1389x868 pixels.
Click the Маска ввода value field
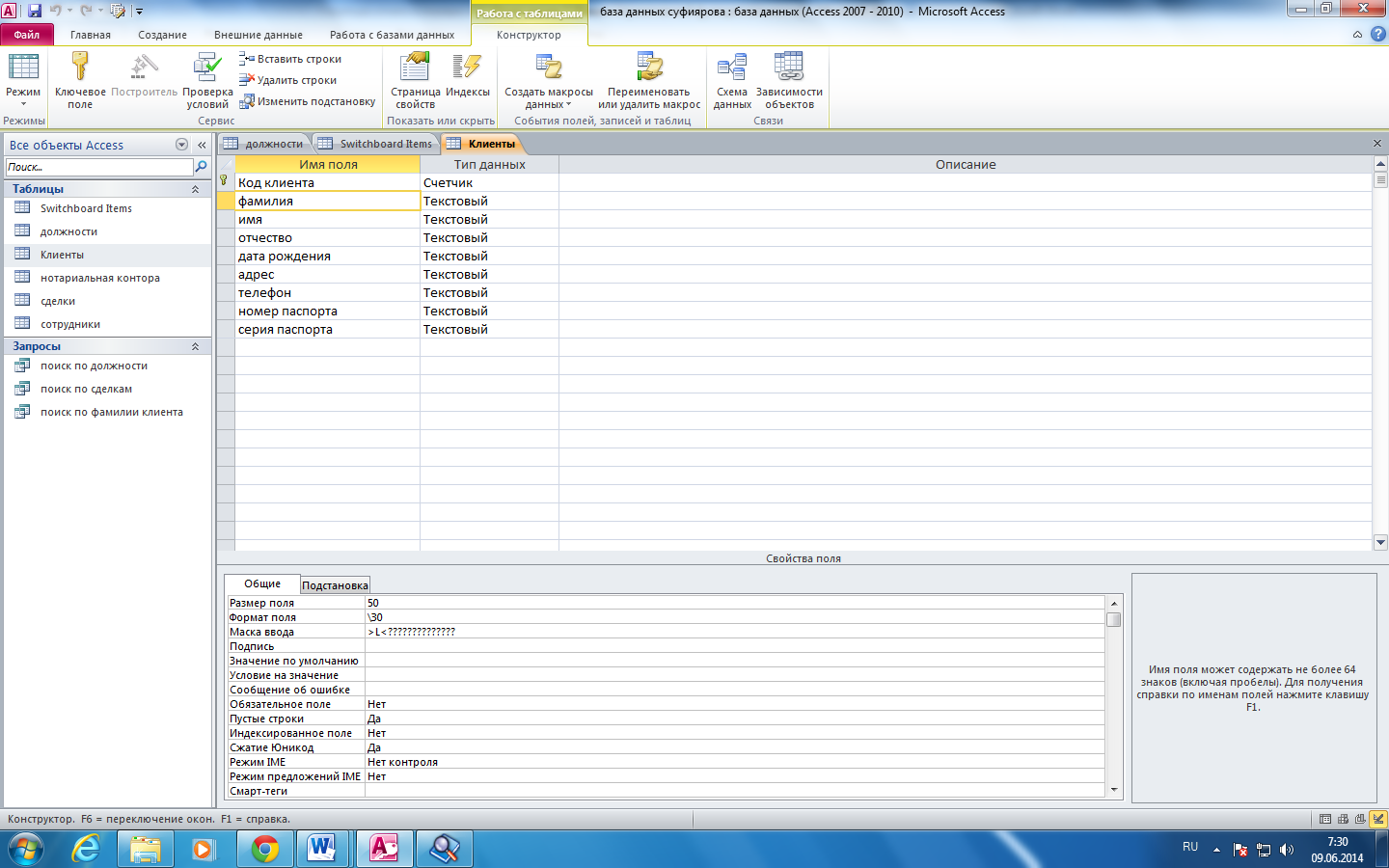pos(734,632)
